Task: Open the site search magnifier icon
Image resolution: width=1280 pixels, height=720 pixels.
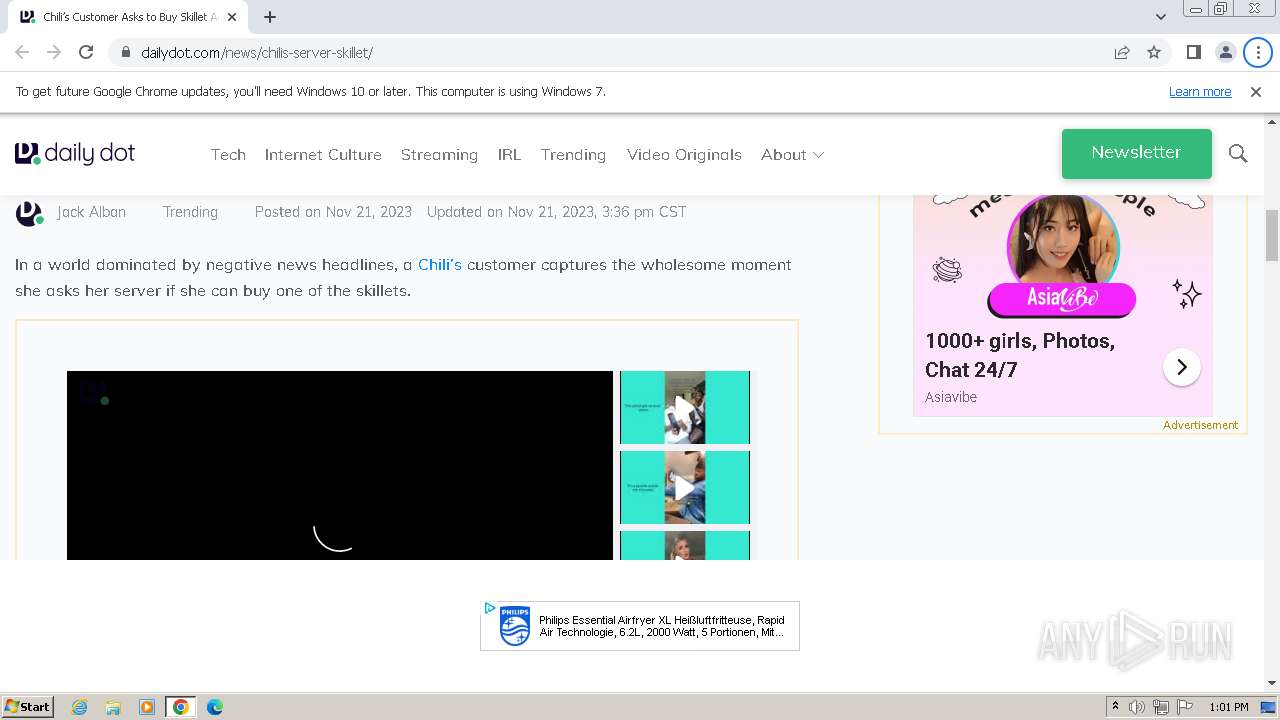Action: (x=1238, y=153)
